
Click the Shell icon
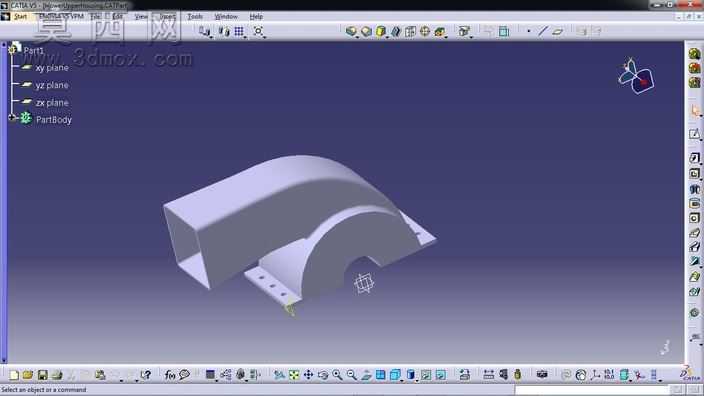coord(396,31)
